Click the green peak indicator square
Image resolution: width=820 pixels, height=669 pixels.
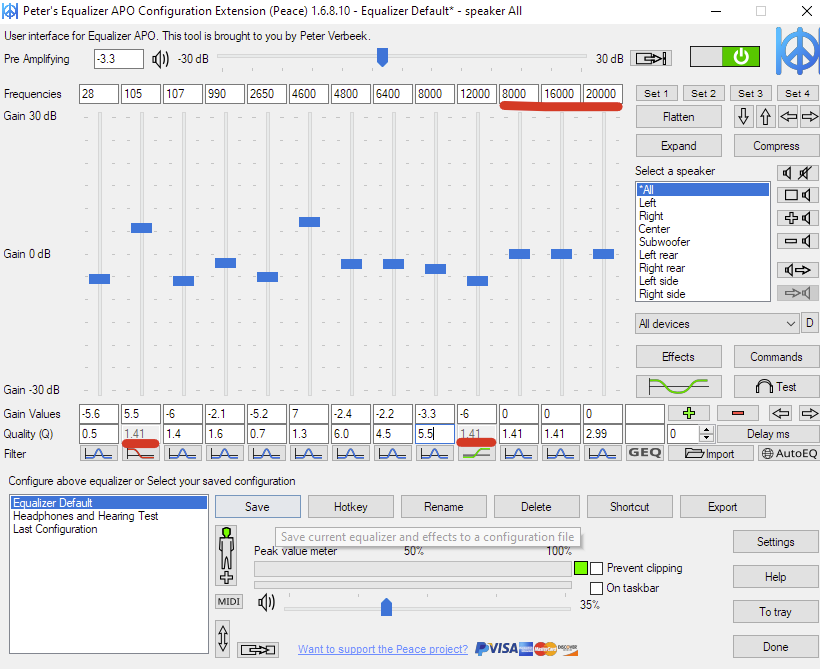pos(580,568)
